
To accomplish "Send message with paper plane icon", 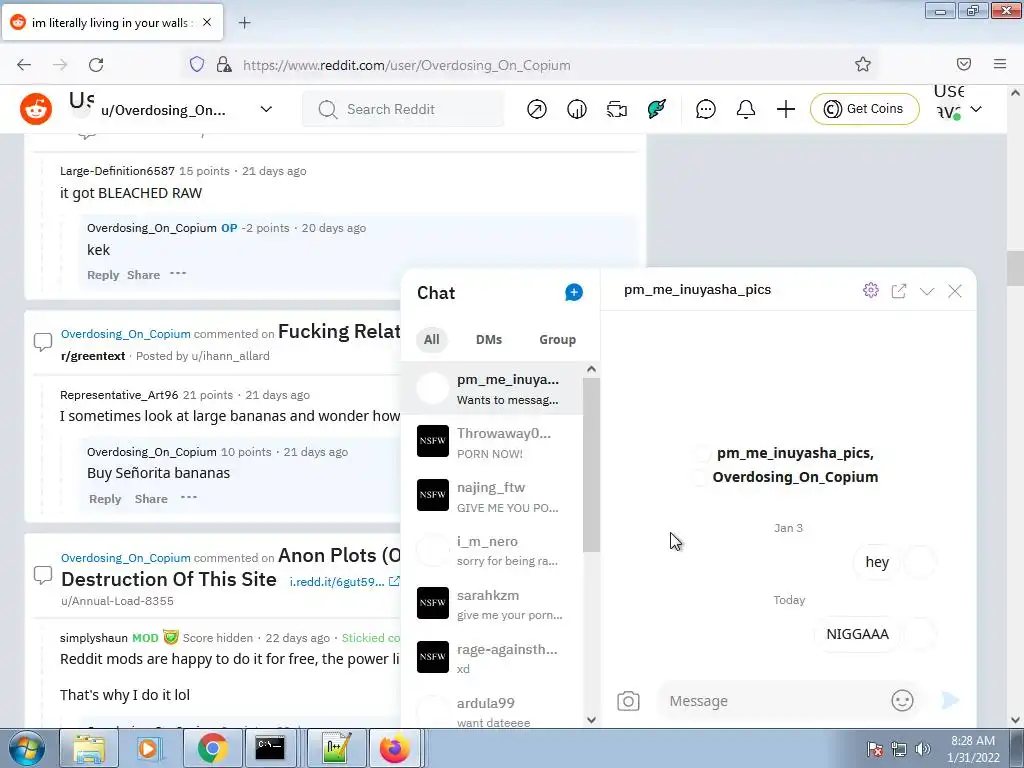I will tap(950, 701).
